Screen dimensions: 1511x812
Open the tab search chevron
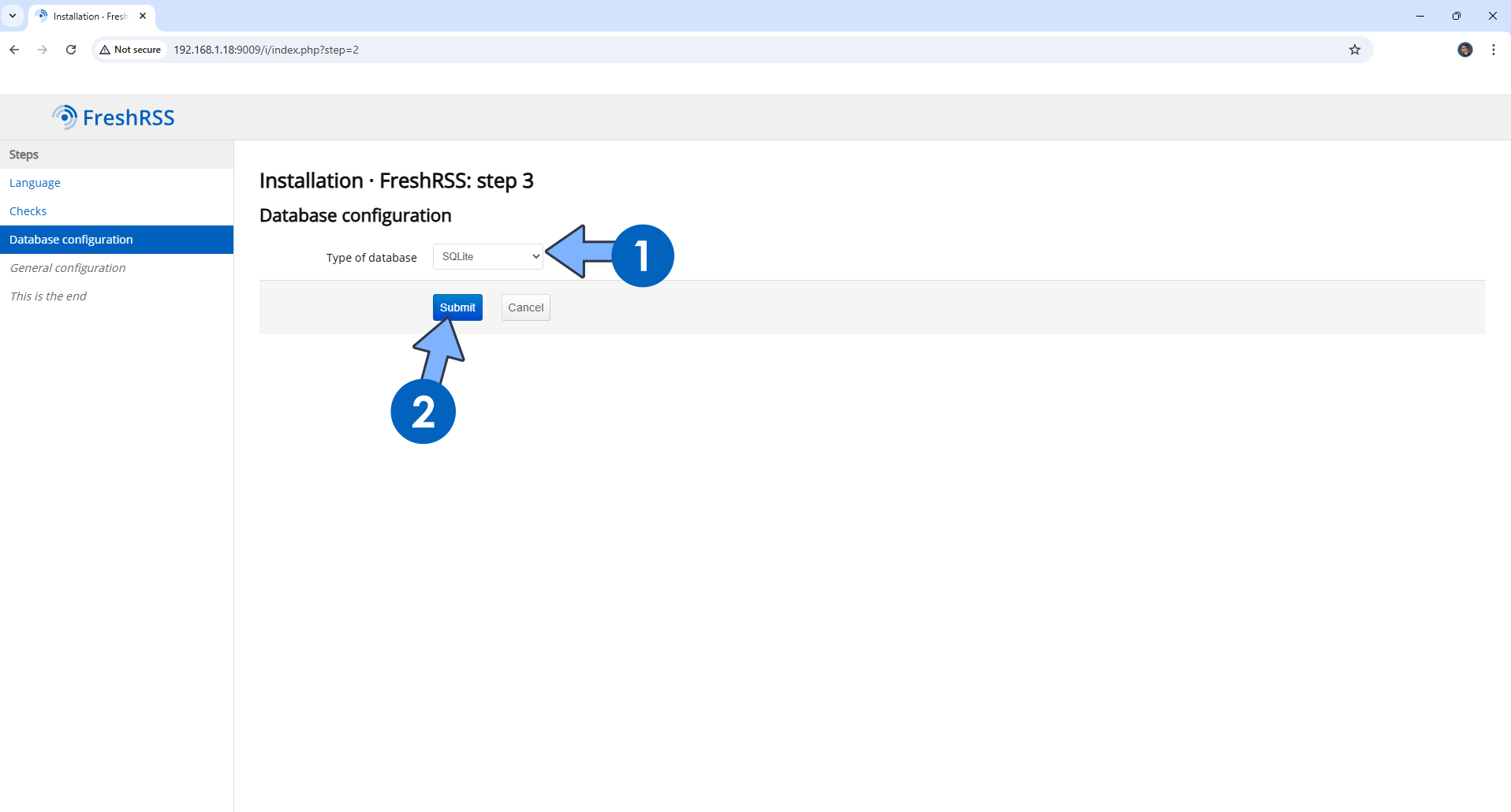(x=13, y=16)
